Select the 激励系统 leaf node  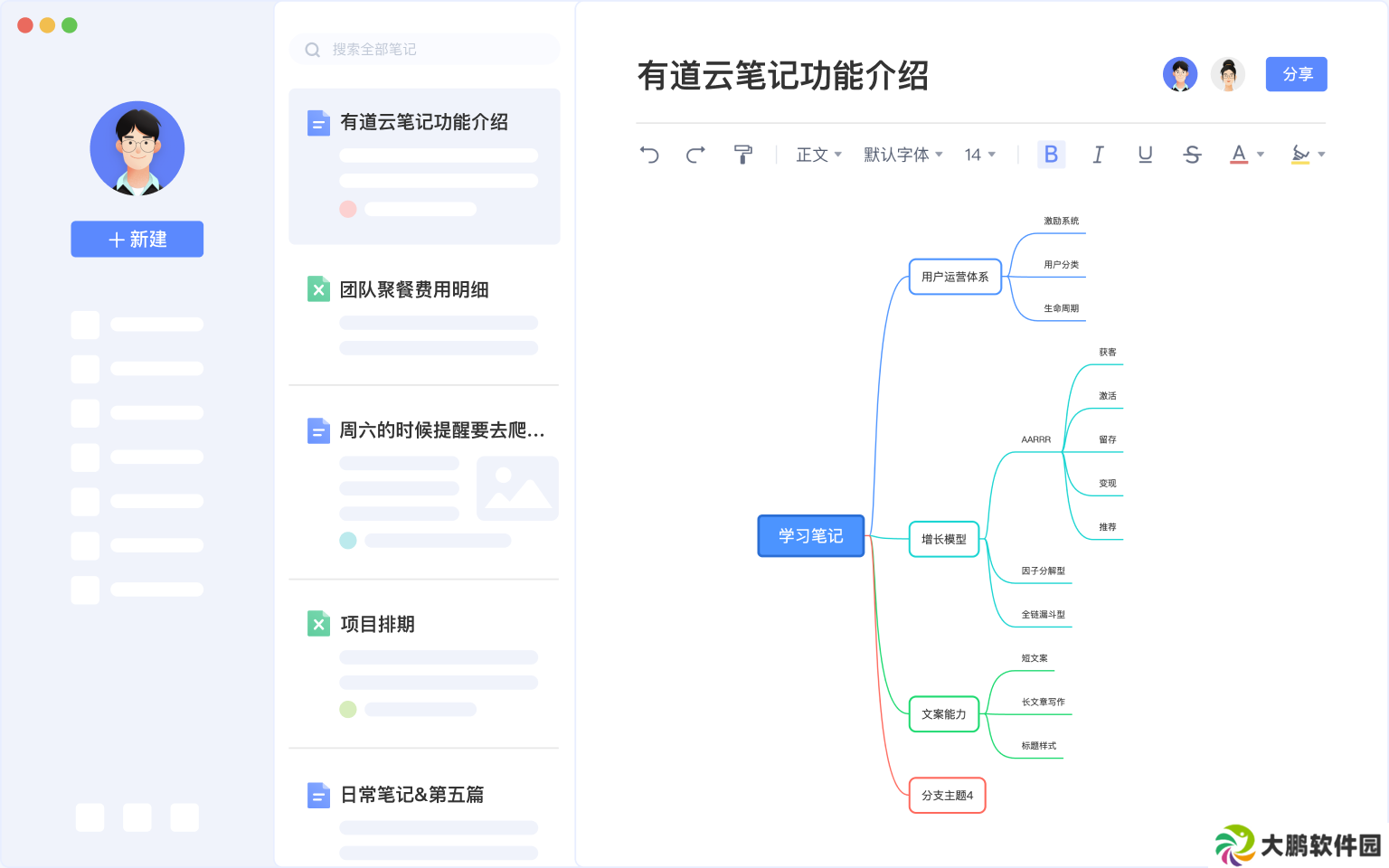(x=1061, y=222)
